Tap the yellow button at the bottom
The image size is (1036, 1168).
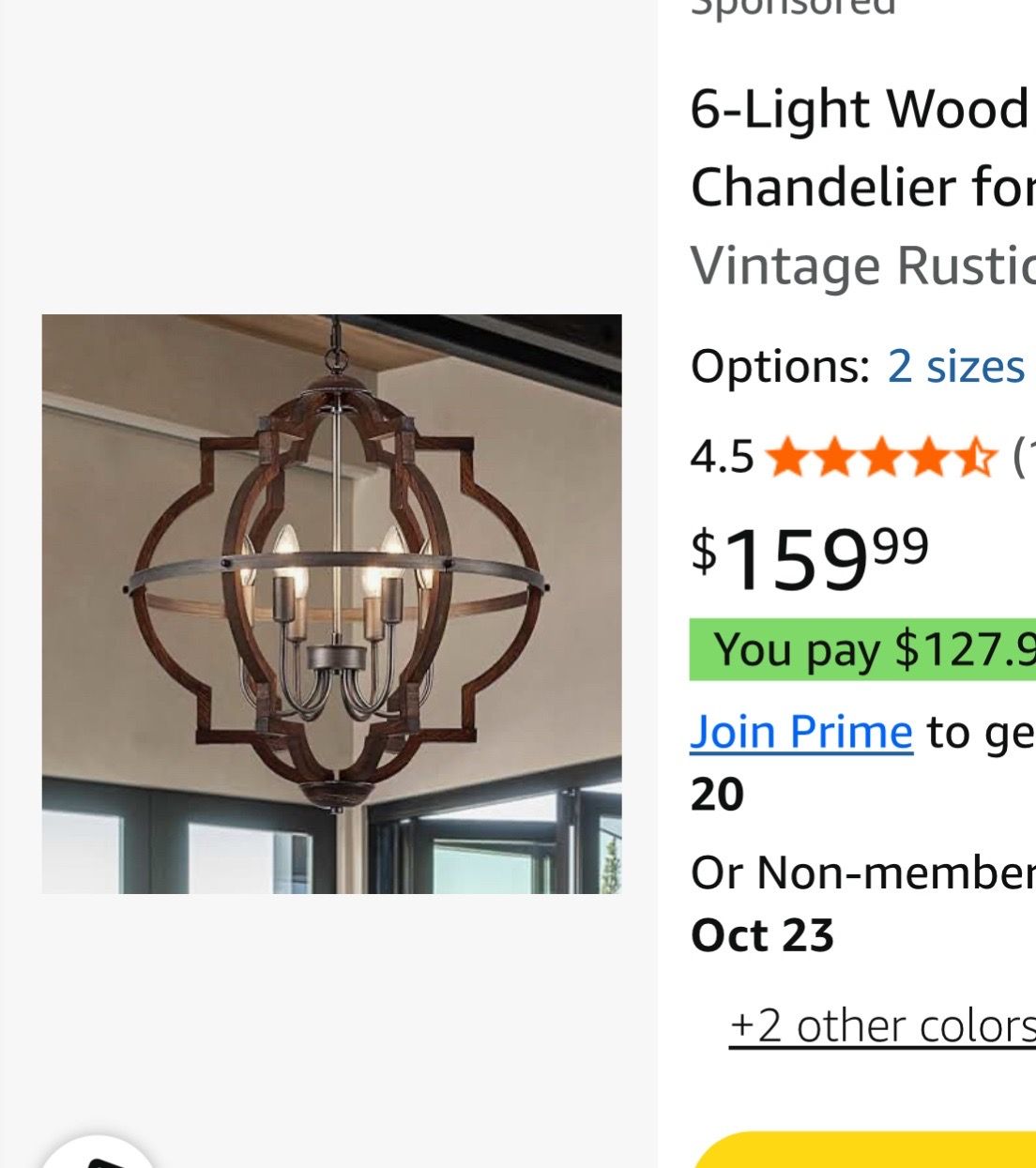pos(863,1150)
